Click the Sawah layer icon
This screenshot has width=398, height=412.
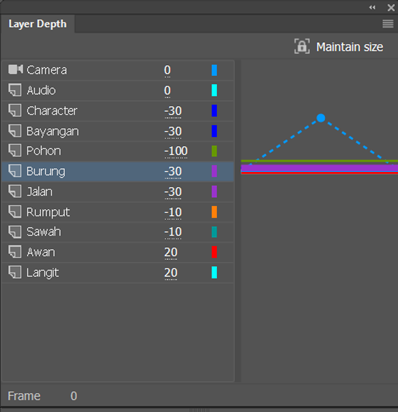pyautogui.click(x=15, y=232)
